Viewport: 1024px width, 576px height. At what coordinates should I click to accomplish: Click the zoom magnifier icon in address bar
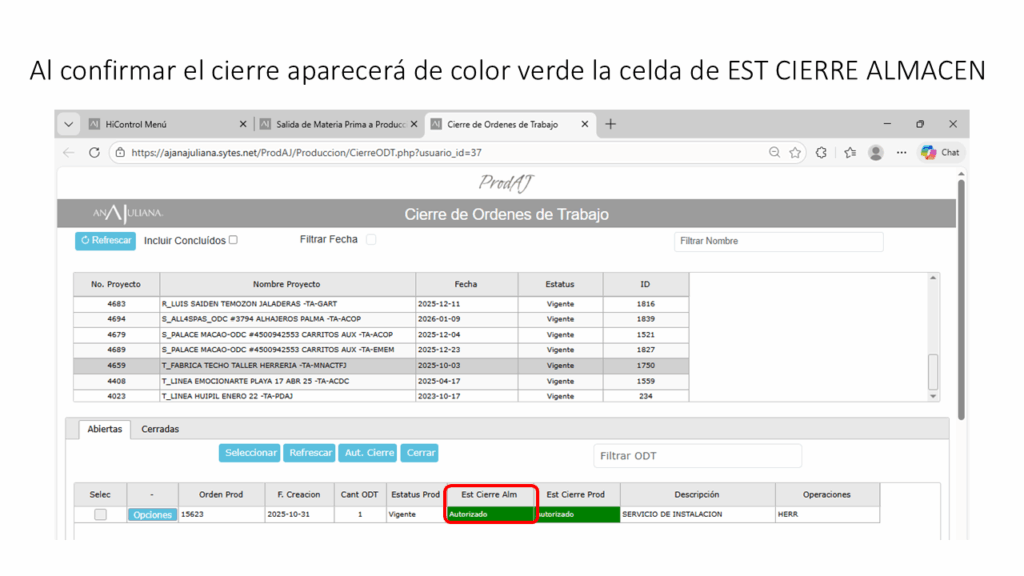tap(774, 153)
